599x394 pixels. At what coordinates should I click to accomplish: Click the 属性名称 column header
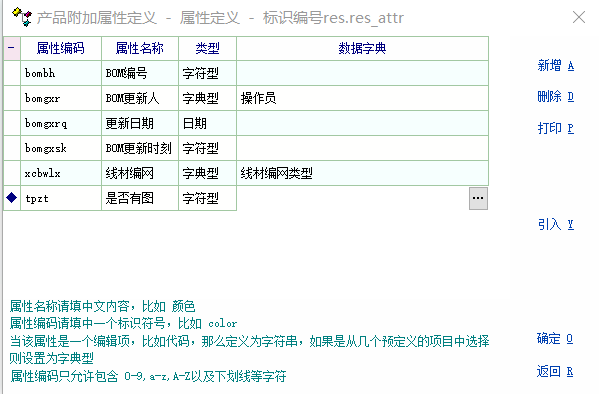click(x=140, y=48)
